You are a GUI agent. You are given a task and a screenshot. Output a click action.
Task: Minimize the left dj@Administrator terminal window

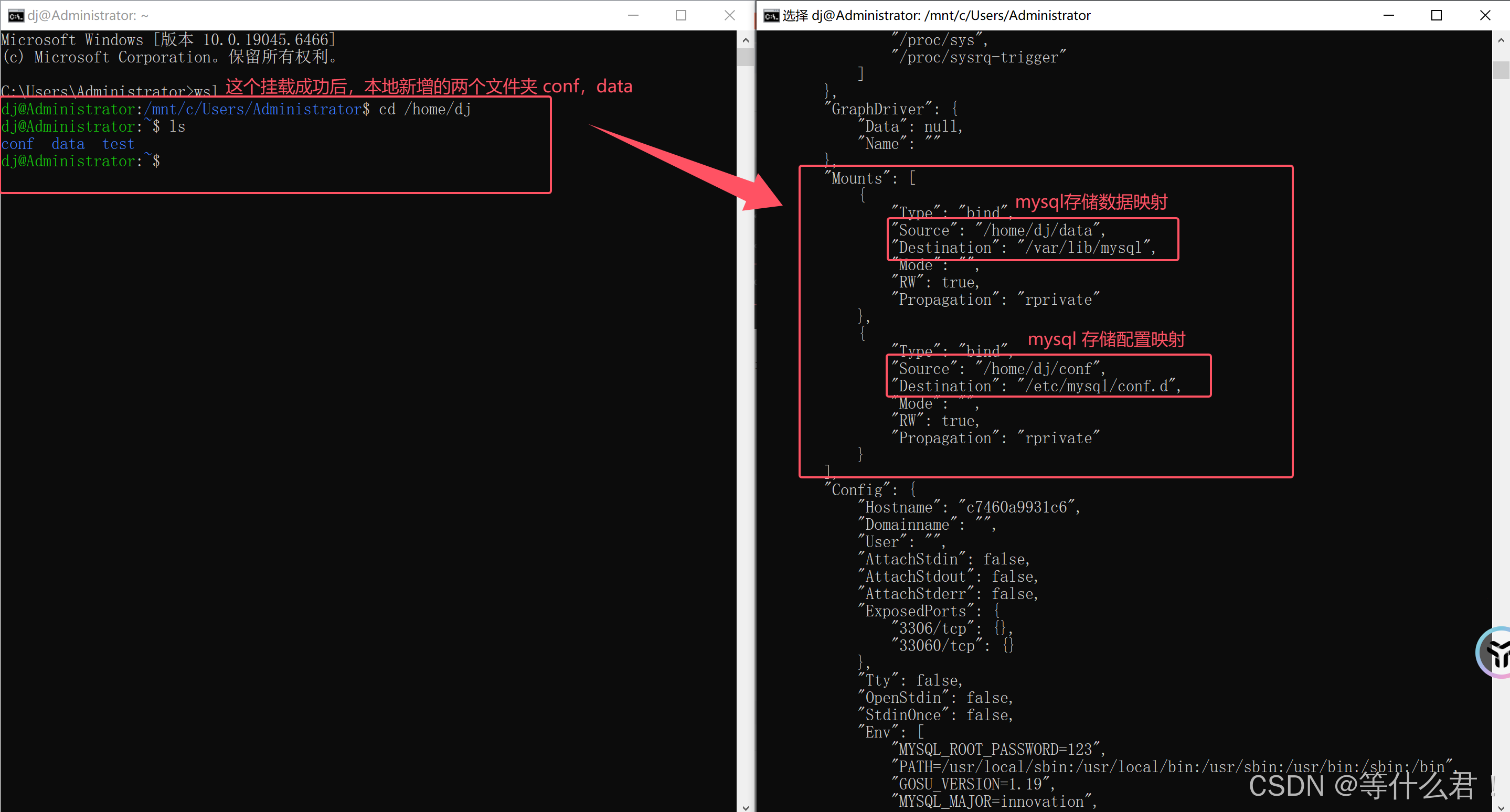click(x=633, y=15)
